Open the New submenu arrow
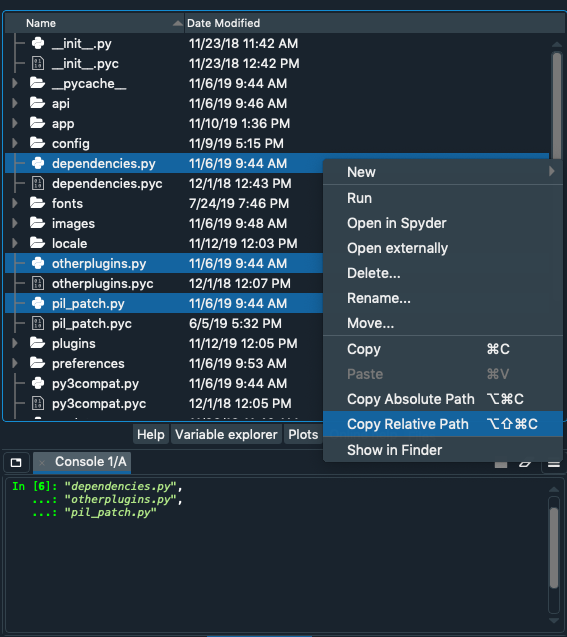This screenshot has height=637, width=567. coord(552,171)
